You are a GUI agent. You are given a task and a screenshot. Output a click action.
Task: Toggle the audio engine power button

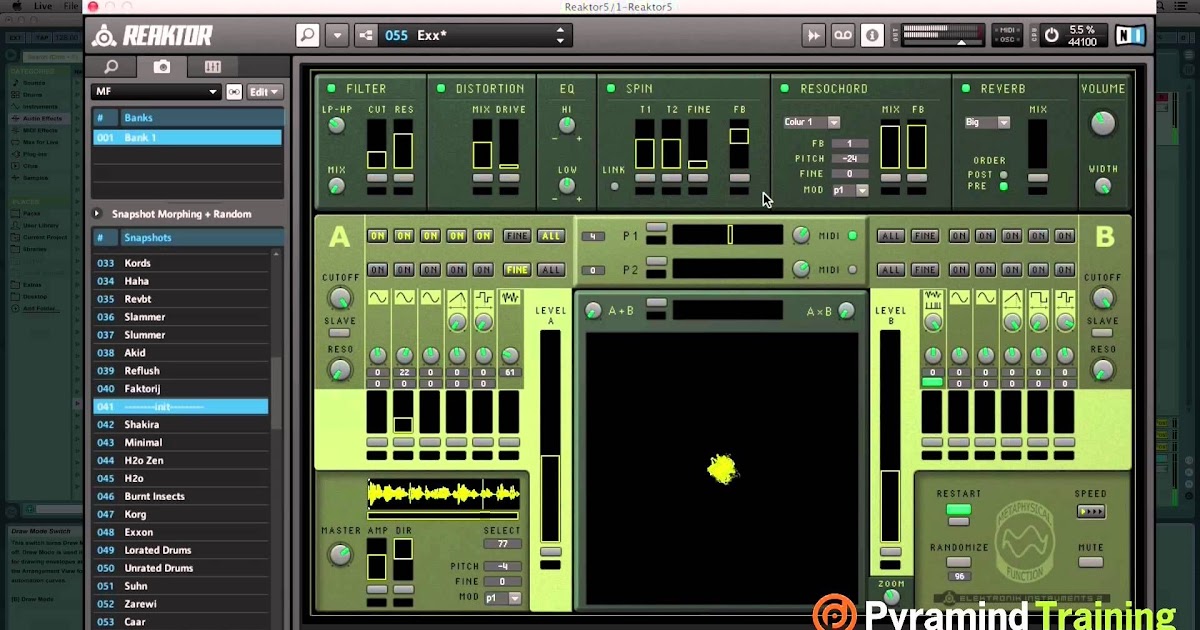(x=1051, y=35)
